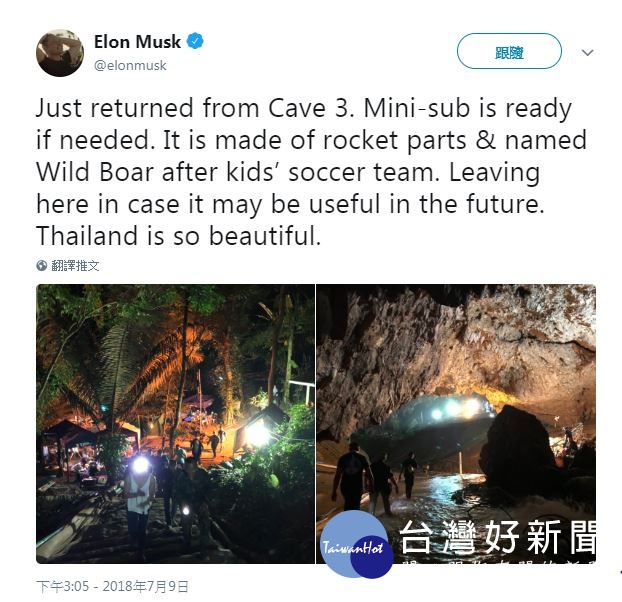Click the TaiwanHot circular logo
The height and width of the screenshot is (602, 622).
pos(356,544)
